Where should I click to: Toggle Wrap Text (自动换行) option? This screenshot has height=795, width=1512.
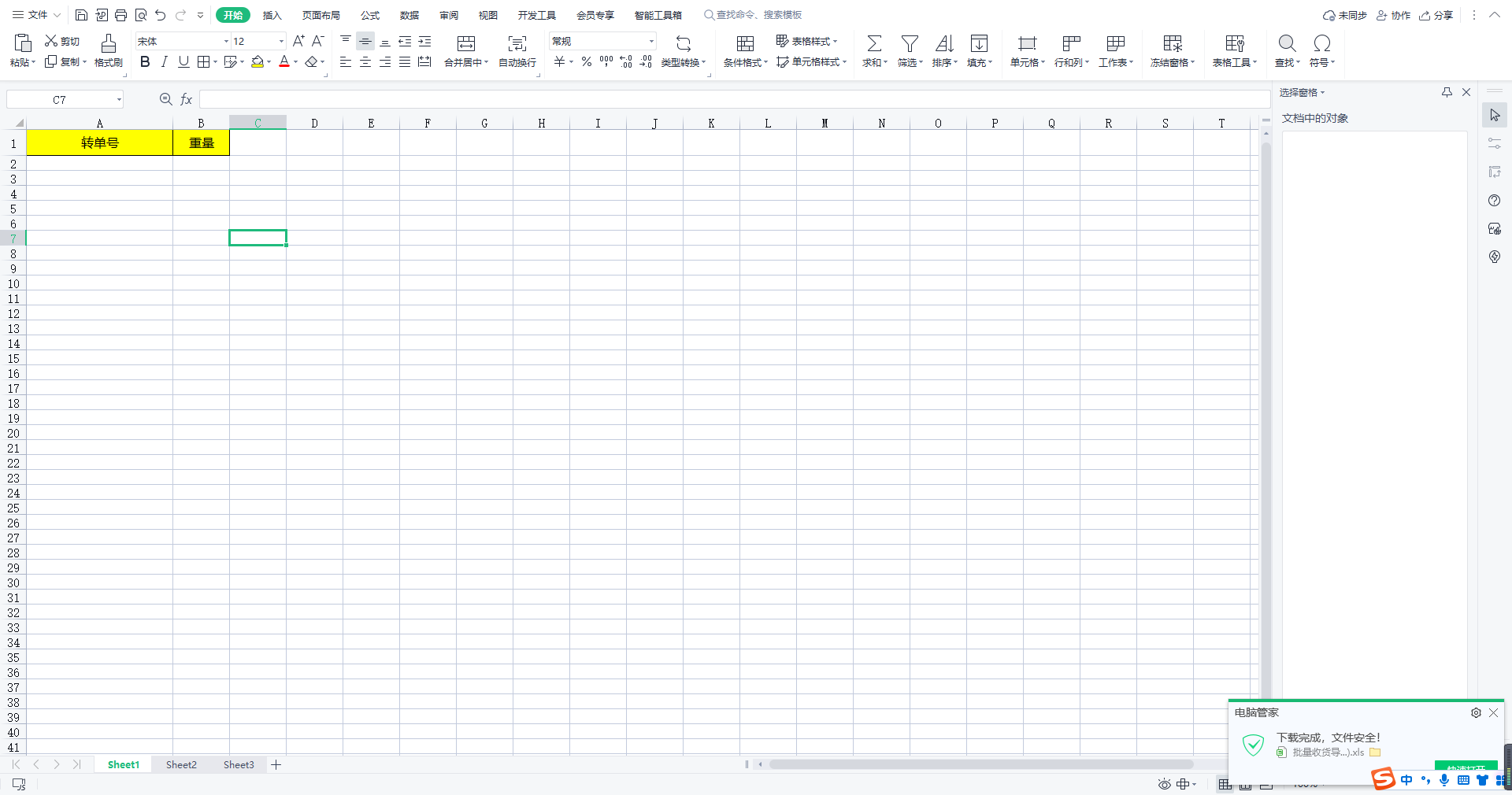point(517,43)
